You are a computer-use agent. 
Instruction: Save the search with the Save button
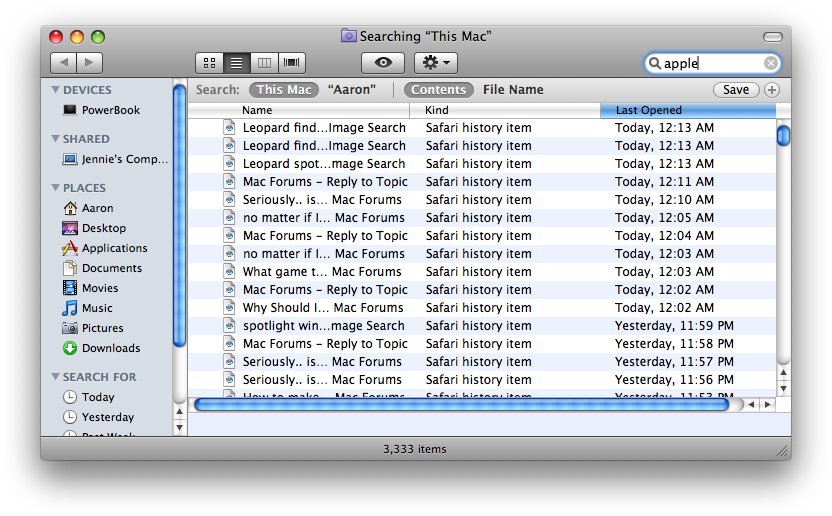(736, 90)
